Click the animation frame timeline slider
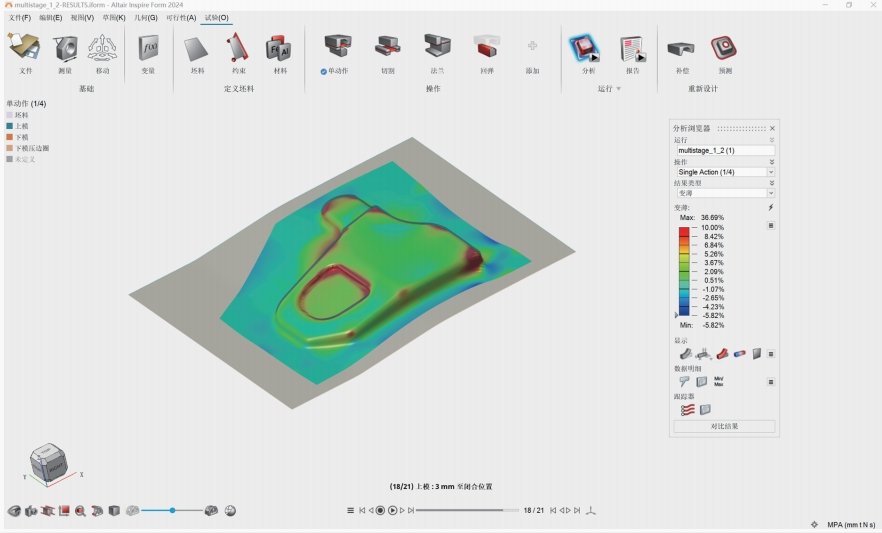This screenshot has height=533, width=882. click(x=460, y=510)
